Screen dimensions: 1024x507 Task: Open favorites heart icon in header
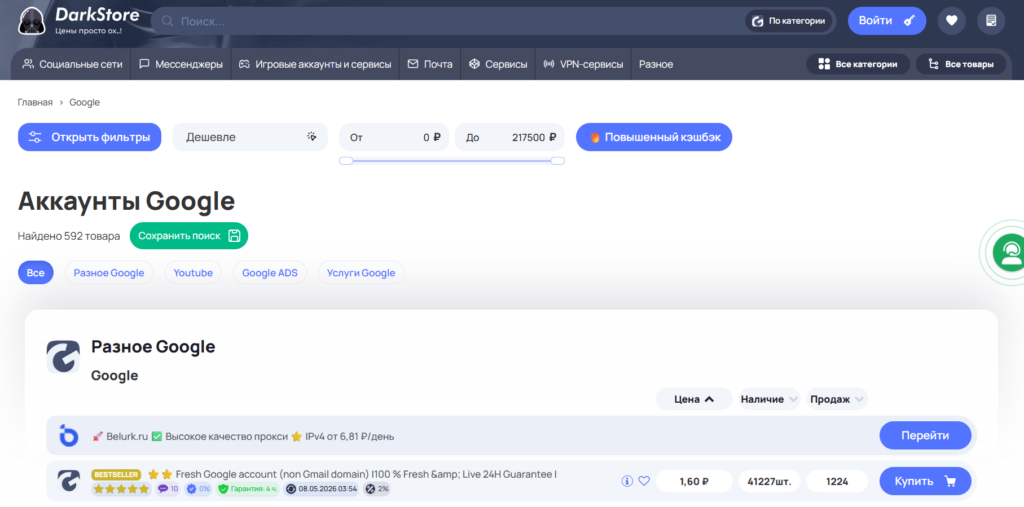point(952,21)
